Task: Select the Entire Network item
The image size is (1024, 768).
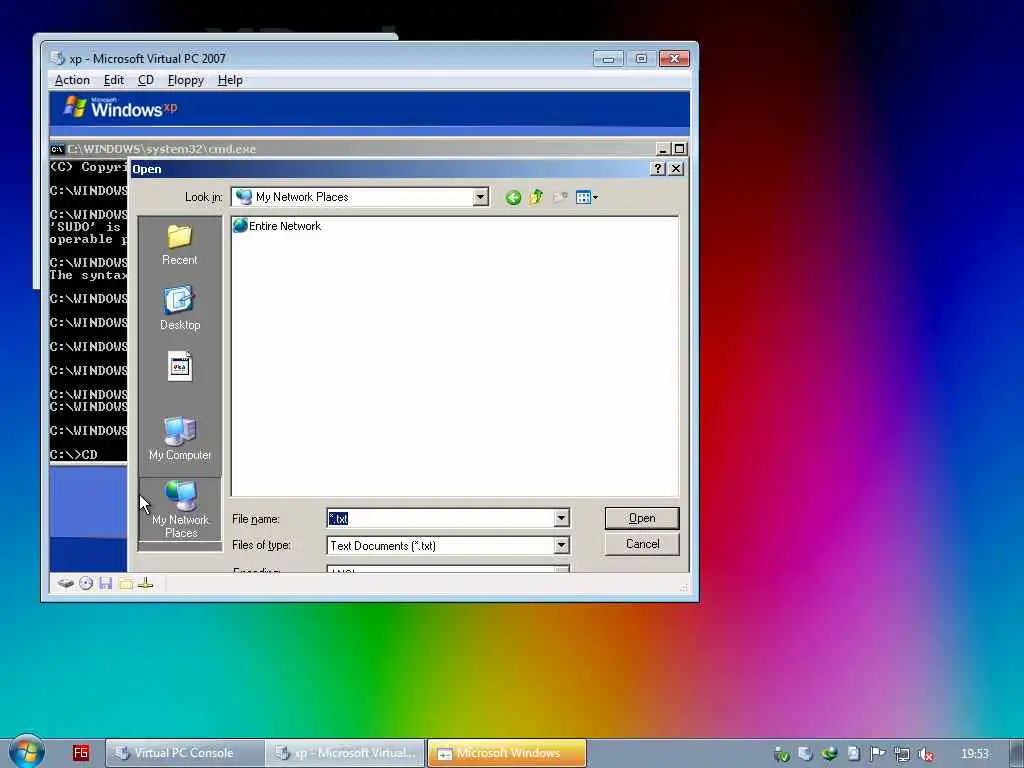Action: tap(277, 226)
